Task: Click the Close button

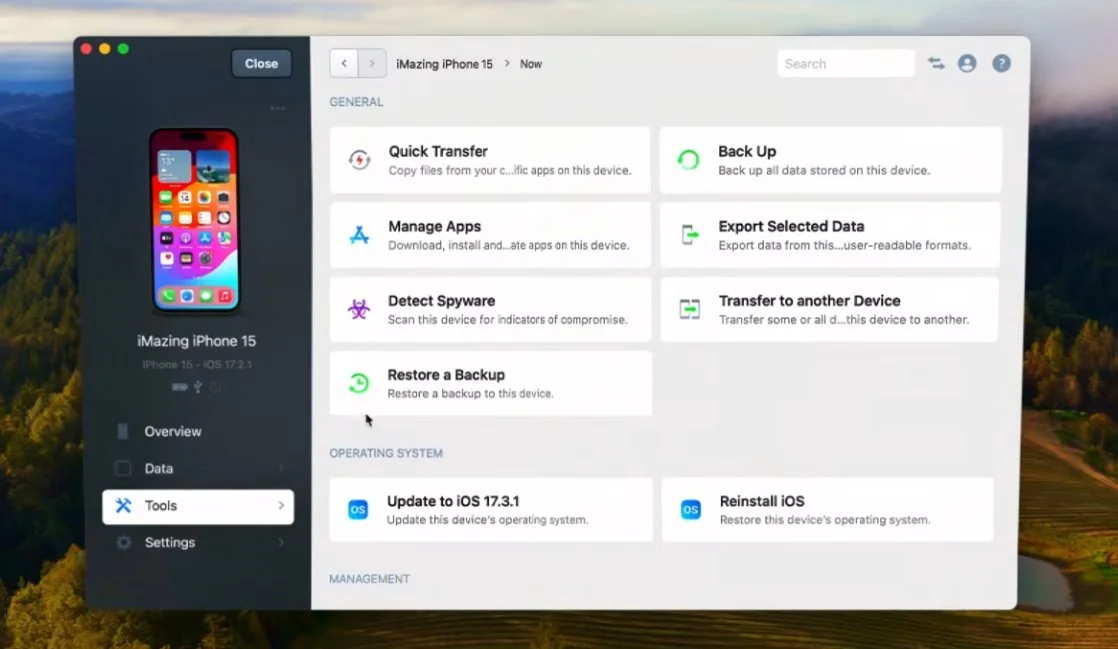Action: pyautogui.click(x=261, y=63)
